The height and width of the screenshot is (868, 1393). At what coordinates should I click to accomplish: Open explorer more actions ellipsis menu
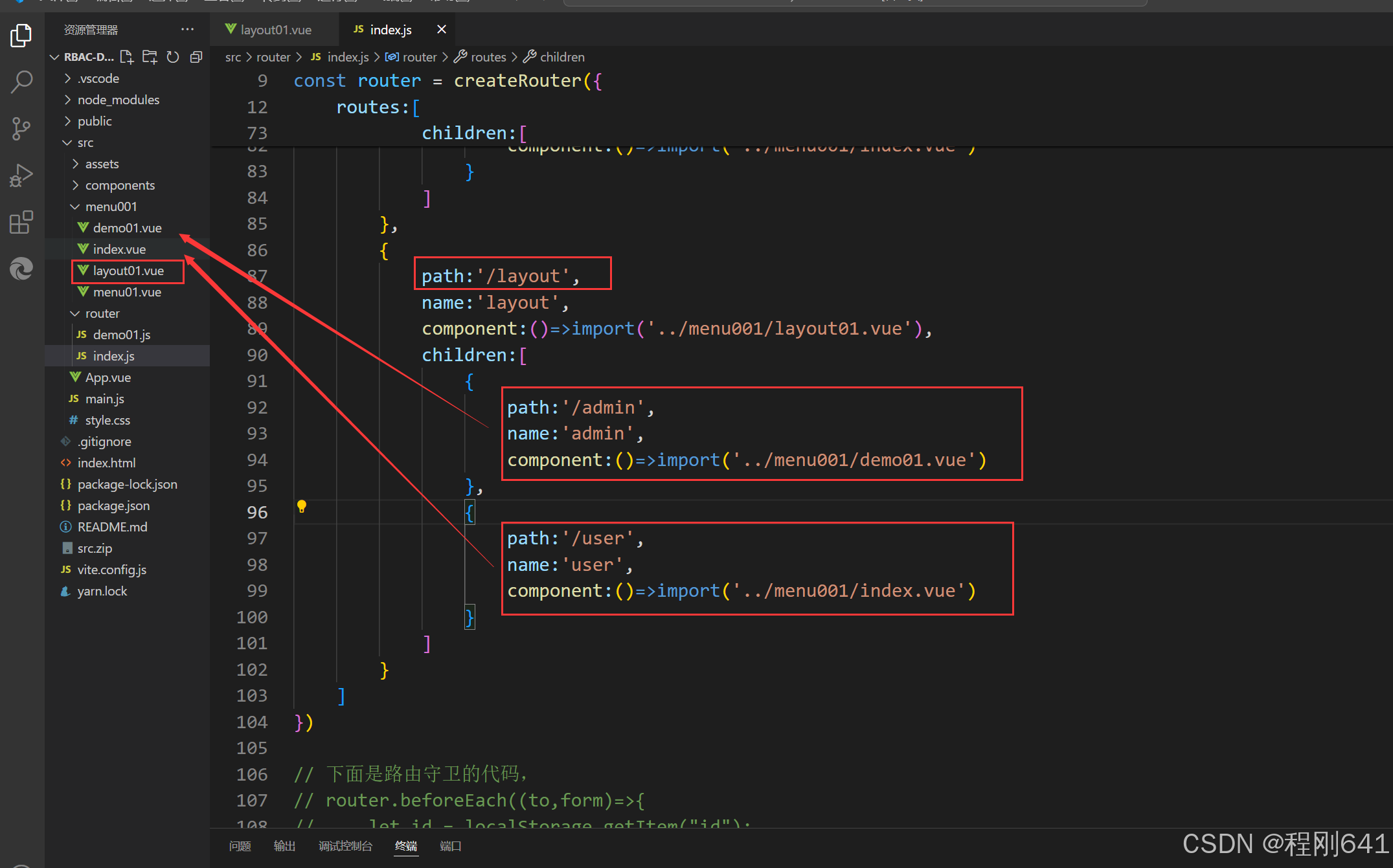pyautogui.click(x=187, y=30)
